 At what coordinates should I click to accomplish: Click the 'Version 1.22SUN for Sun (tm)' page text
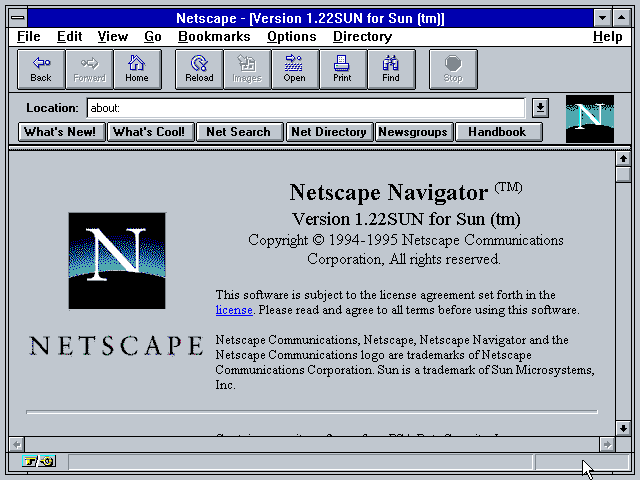click(x=406, y=220)
